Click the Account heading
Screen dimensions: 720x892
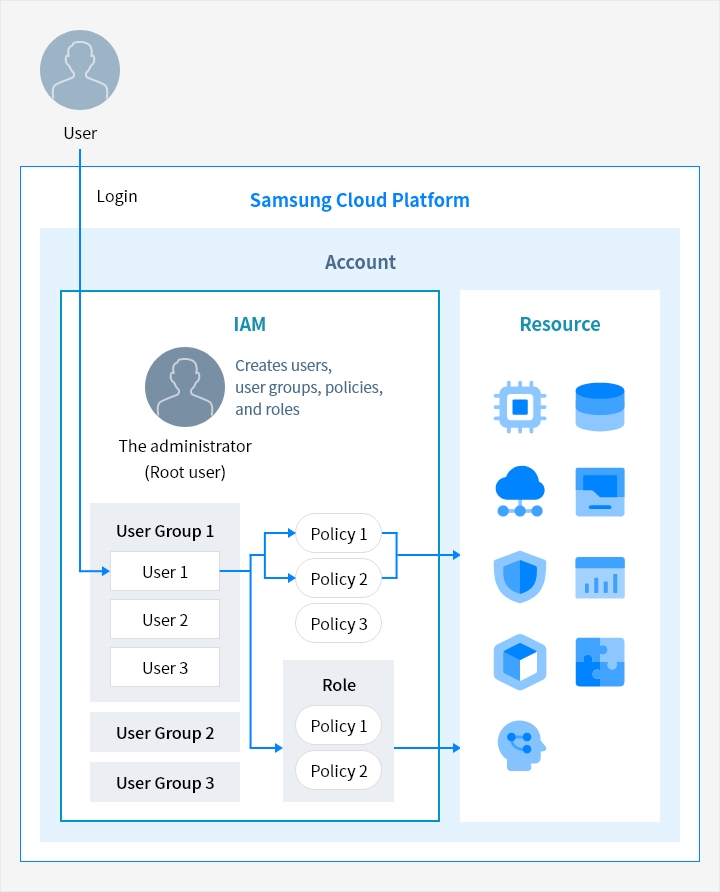pos(361,262)
